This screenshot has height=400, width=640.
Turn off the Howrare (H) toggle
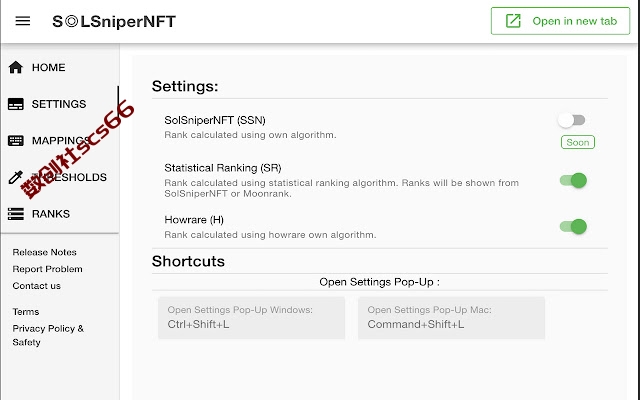click(x=573, y=226)
